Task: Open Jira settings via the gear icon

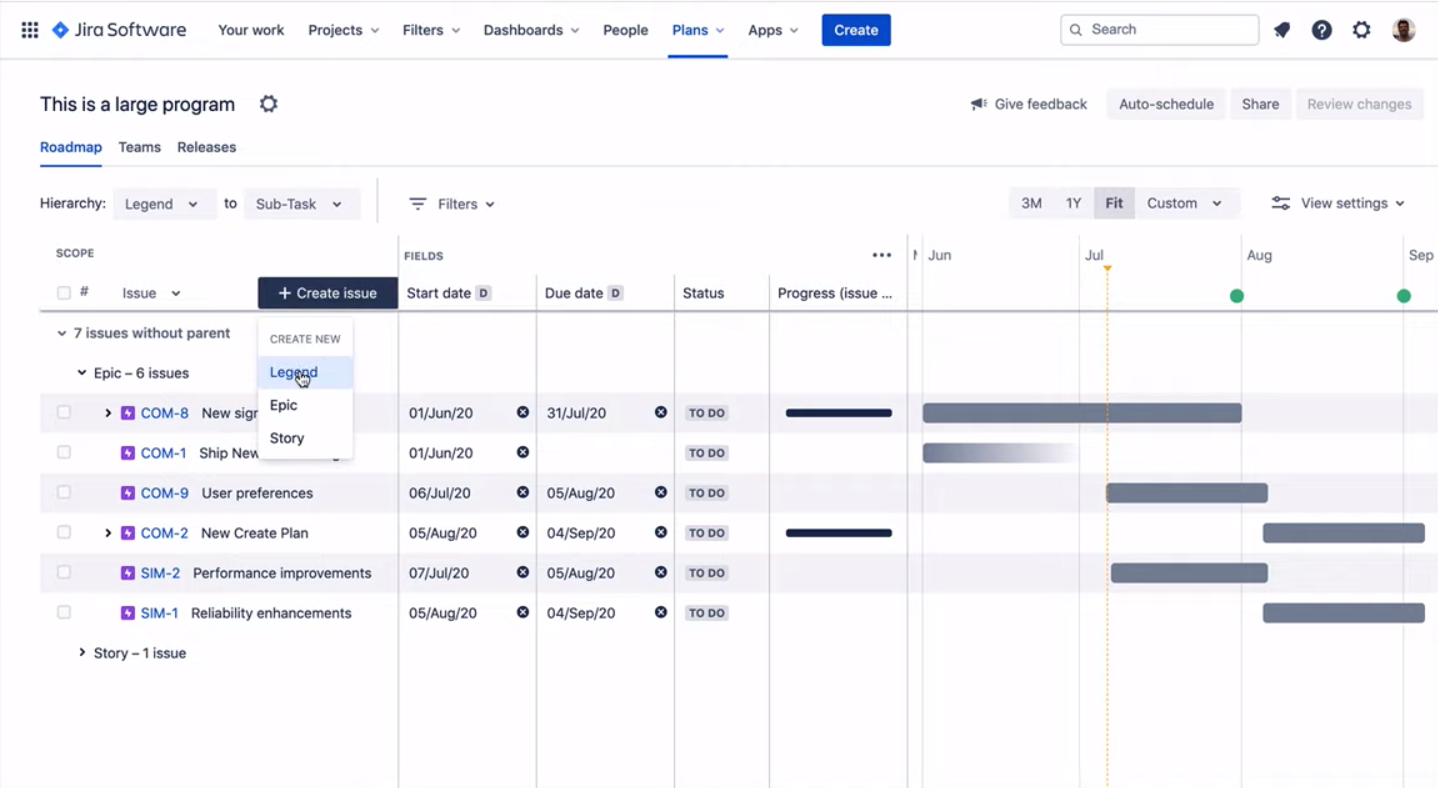Action: (x=1361, y=29)
